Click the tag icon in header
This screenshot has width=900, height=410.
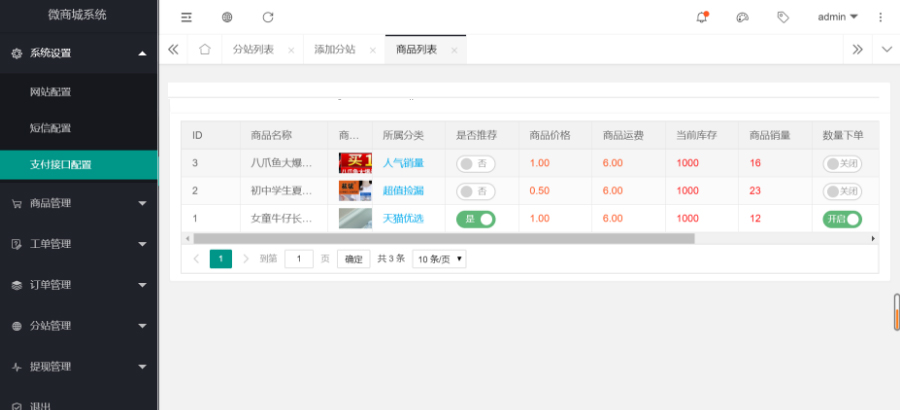[783, 17]
